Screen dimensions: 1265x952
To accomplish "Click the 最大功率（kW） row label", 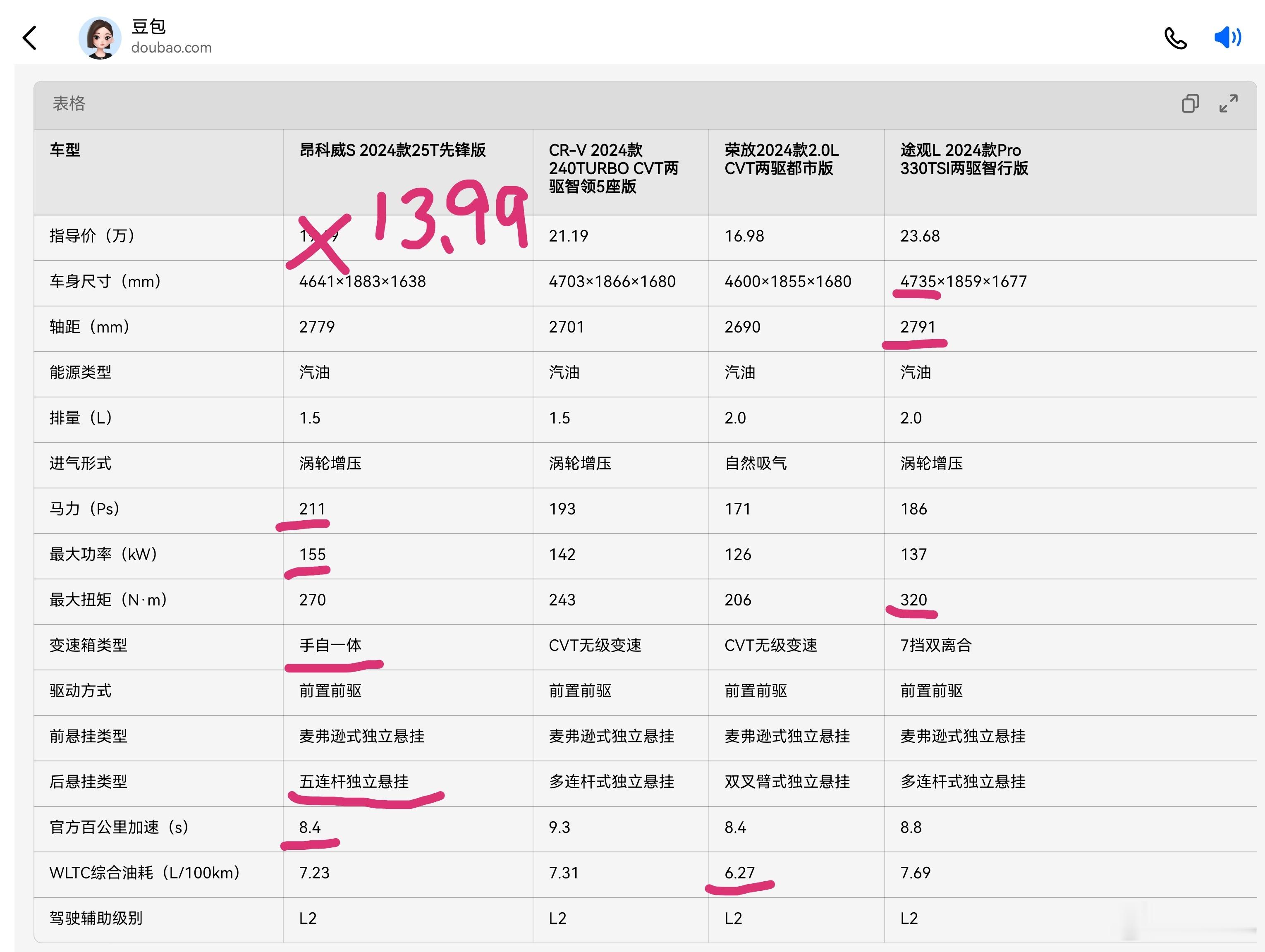I will 103,554.
